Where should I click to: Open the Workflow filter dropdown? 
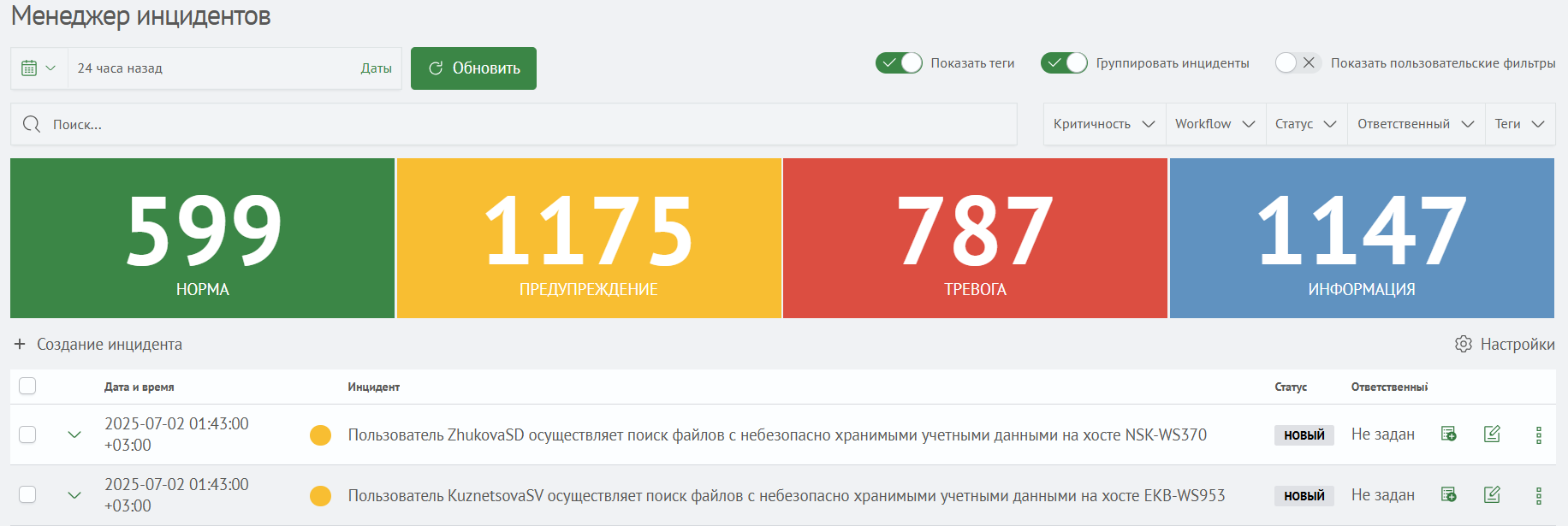pos(1215,124)
